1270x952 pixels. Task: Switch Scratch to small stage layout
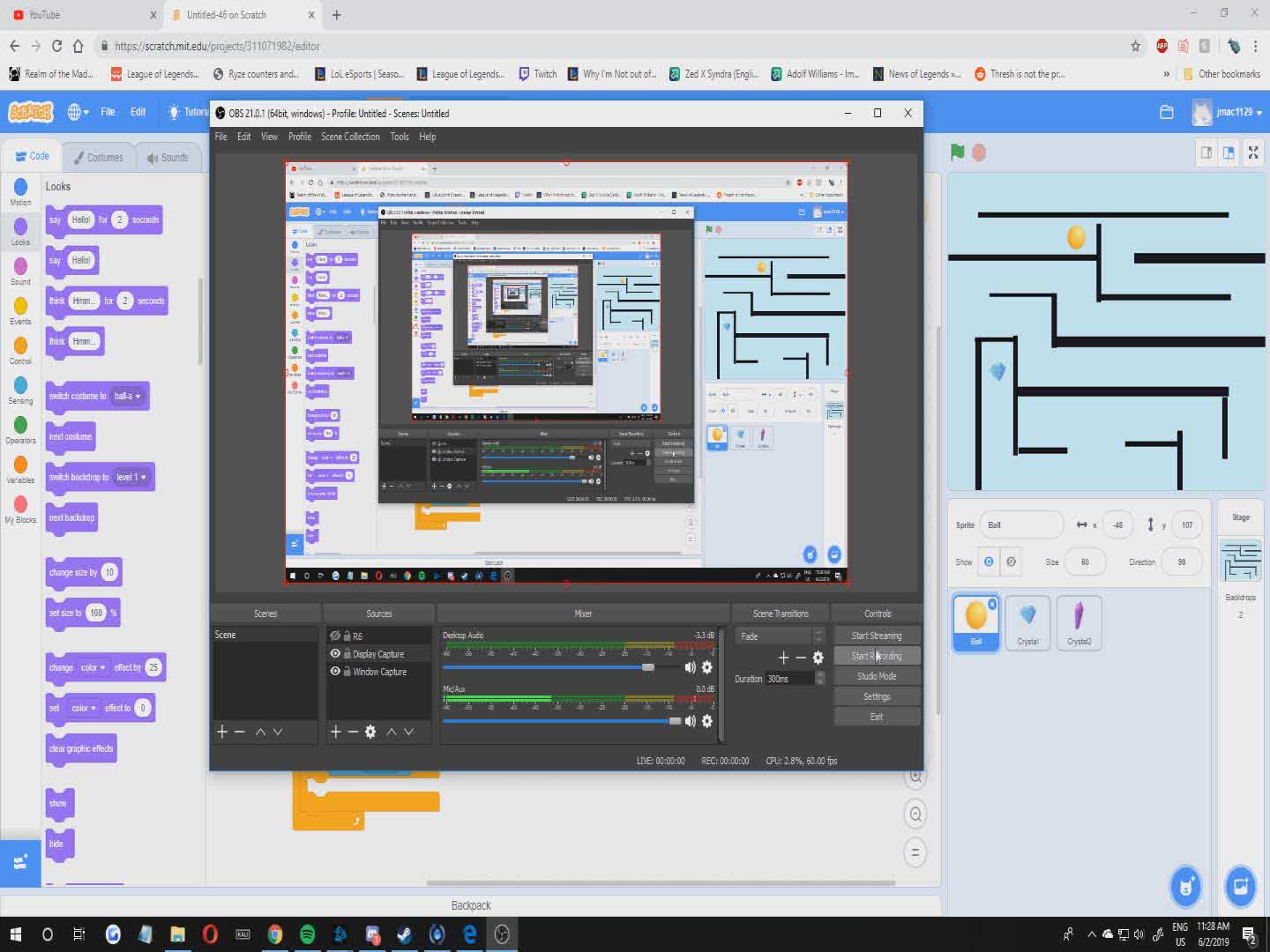1206,152
